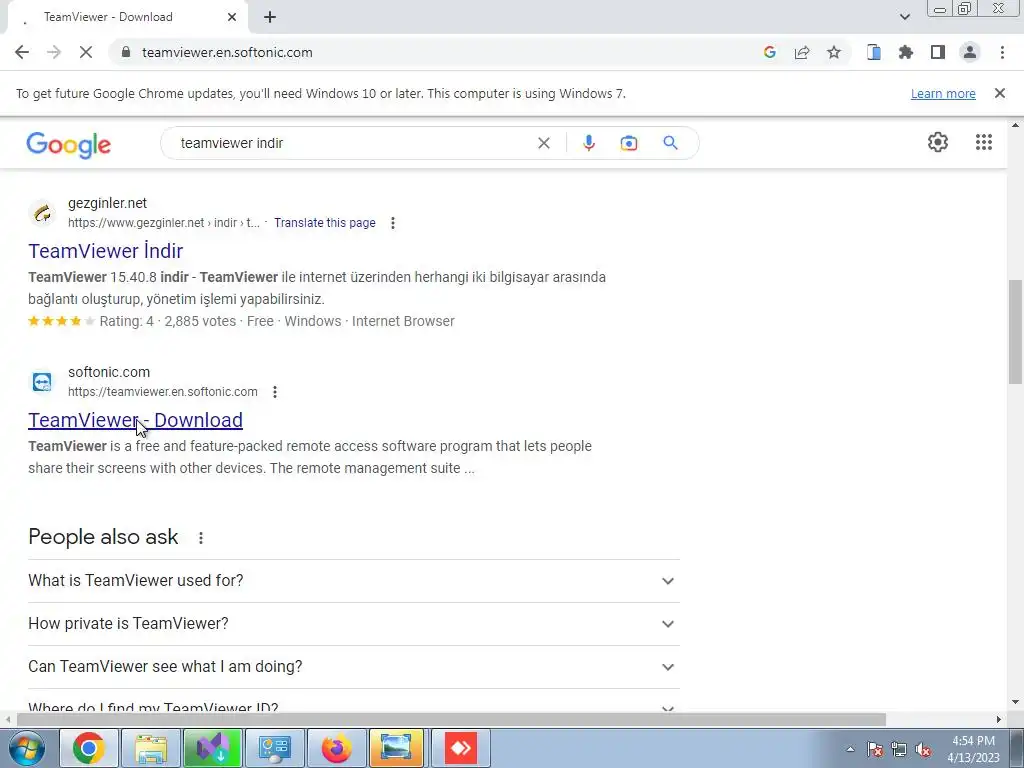Open Google quick settings gear
Viewport: 1024px width, 768px height.
point(938,142)
